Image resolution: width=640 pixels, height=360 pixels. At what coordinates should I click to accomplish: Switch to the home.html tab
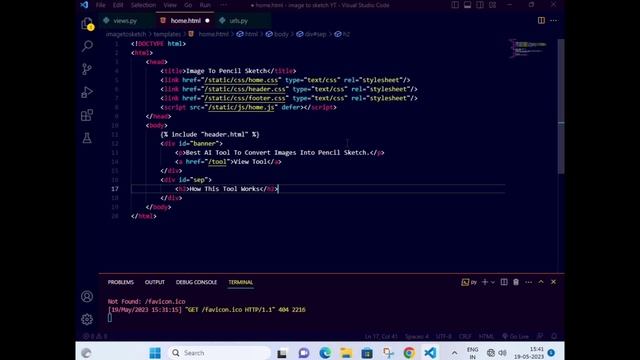pos(185,20)
